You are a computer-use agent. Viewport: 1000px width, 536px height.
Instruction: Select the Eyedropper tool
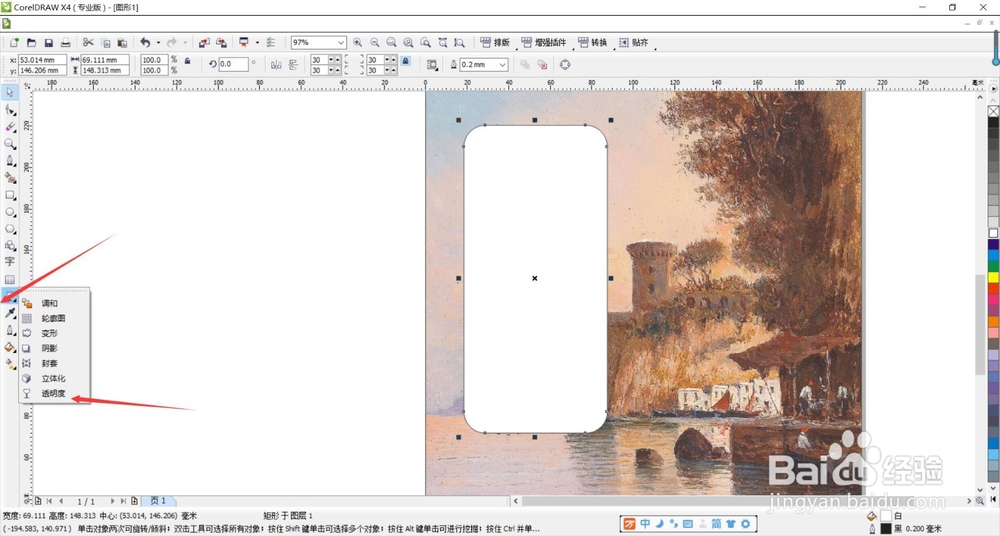point(10,313)
